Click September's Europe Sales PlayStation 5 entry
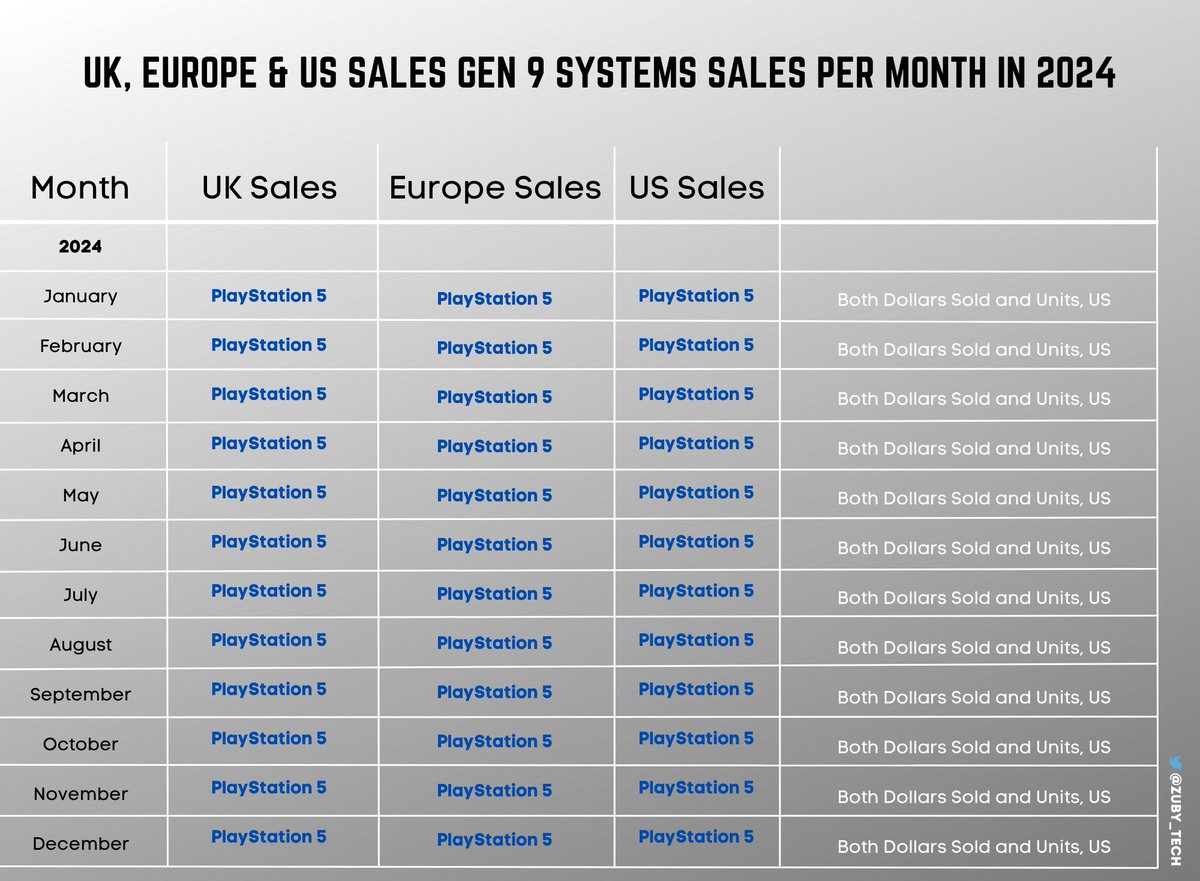This screenshot has width=1200, height=881. [x=494, y=692]
